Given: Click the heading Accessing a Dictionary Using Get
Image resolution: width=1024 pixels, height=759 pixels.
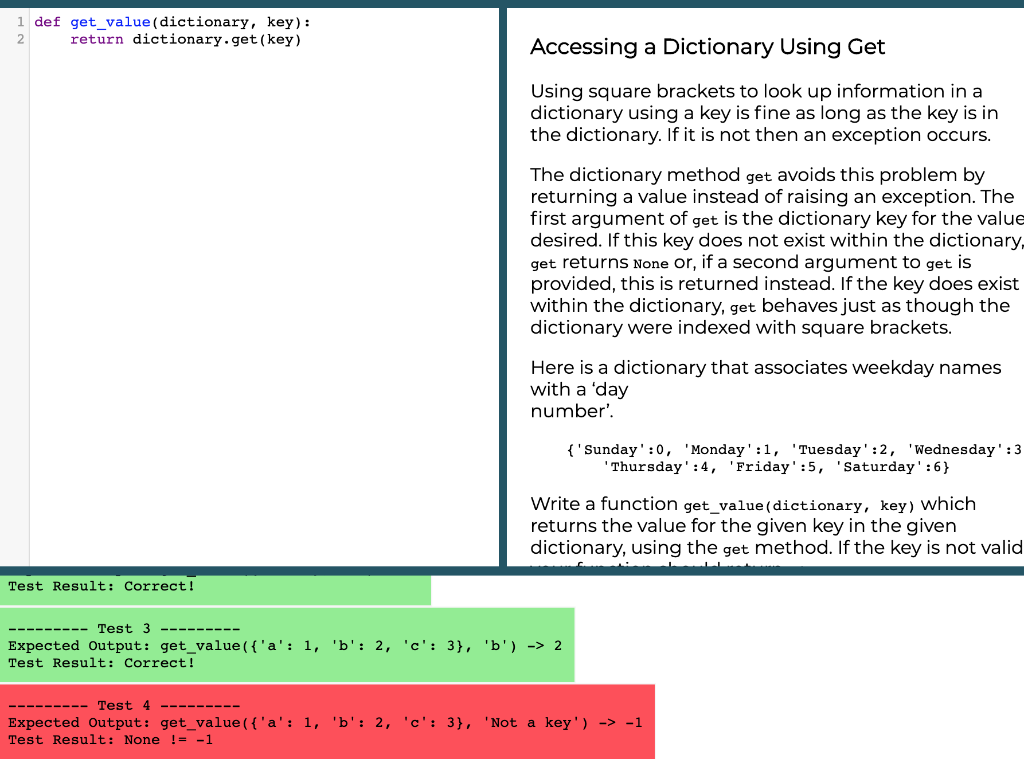Looking at the screenshot, I should pyautogui.click(x=709, y=47).
